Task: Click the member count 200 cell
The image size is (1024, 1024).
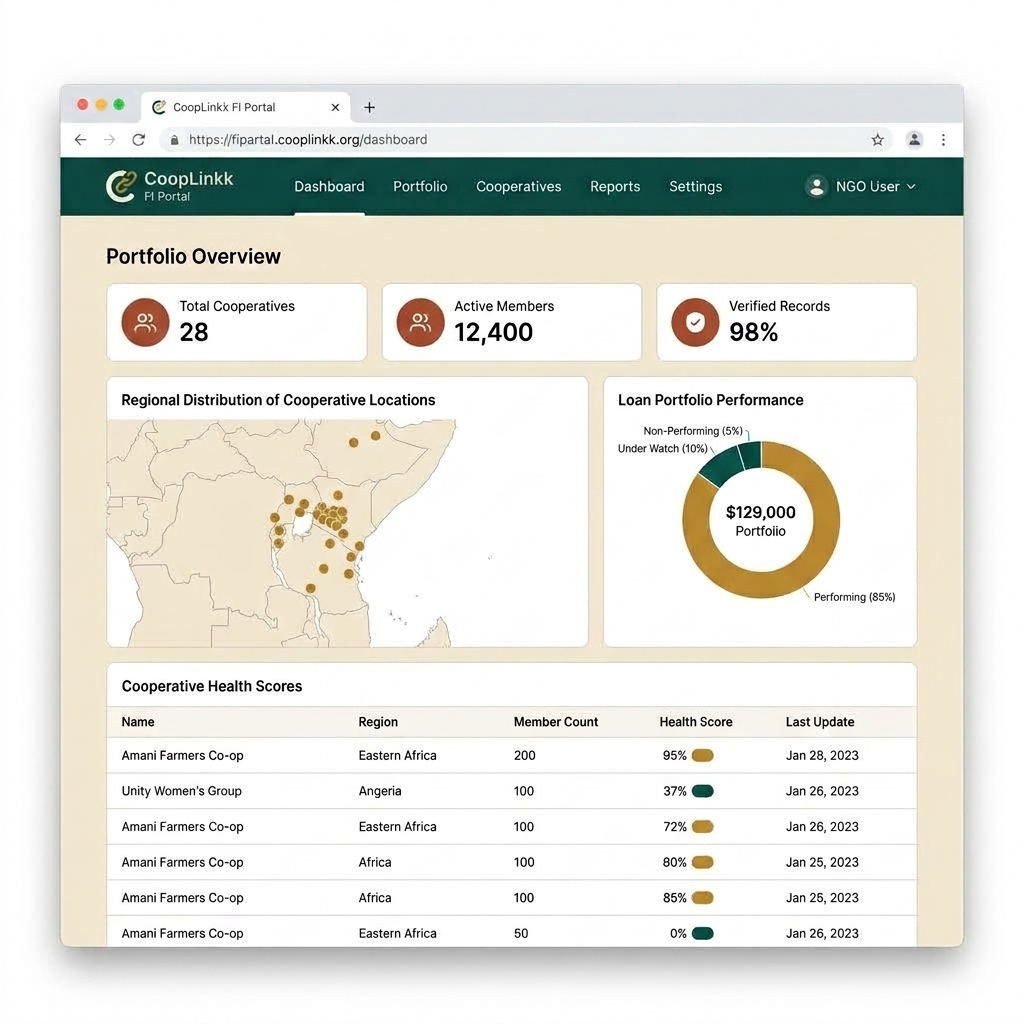Action: tap(524, 756)
